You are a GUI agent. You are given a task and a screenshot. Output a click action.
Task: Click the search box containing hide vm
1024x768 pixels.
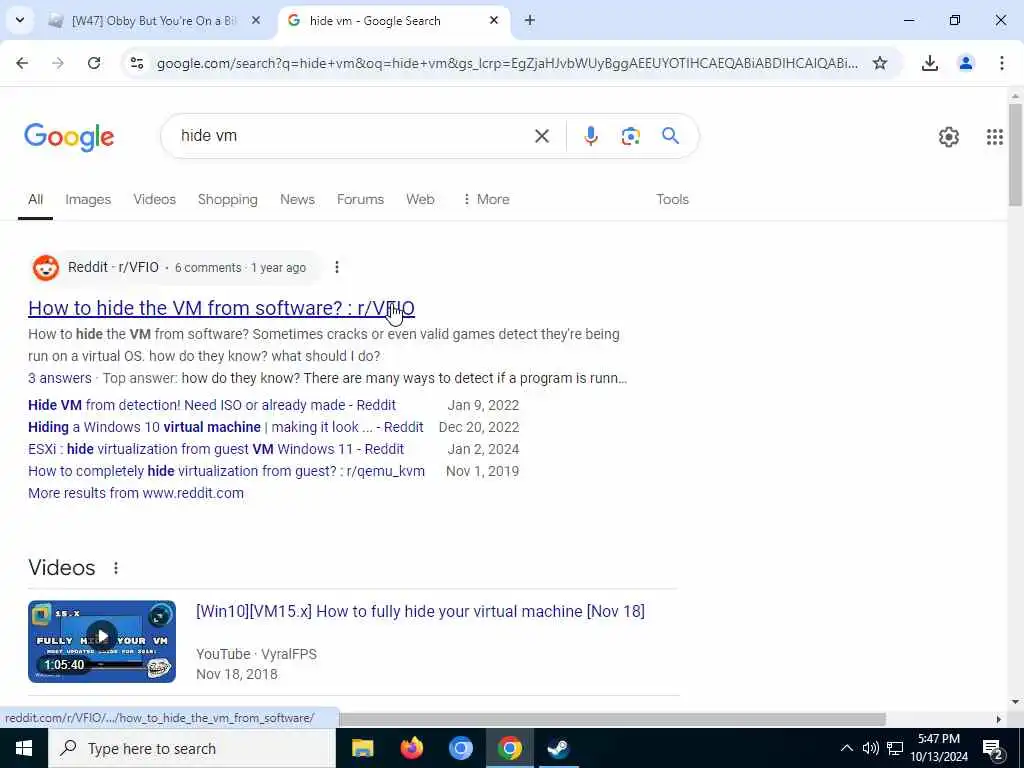[353, 136]
